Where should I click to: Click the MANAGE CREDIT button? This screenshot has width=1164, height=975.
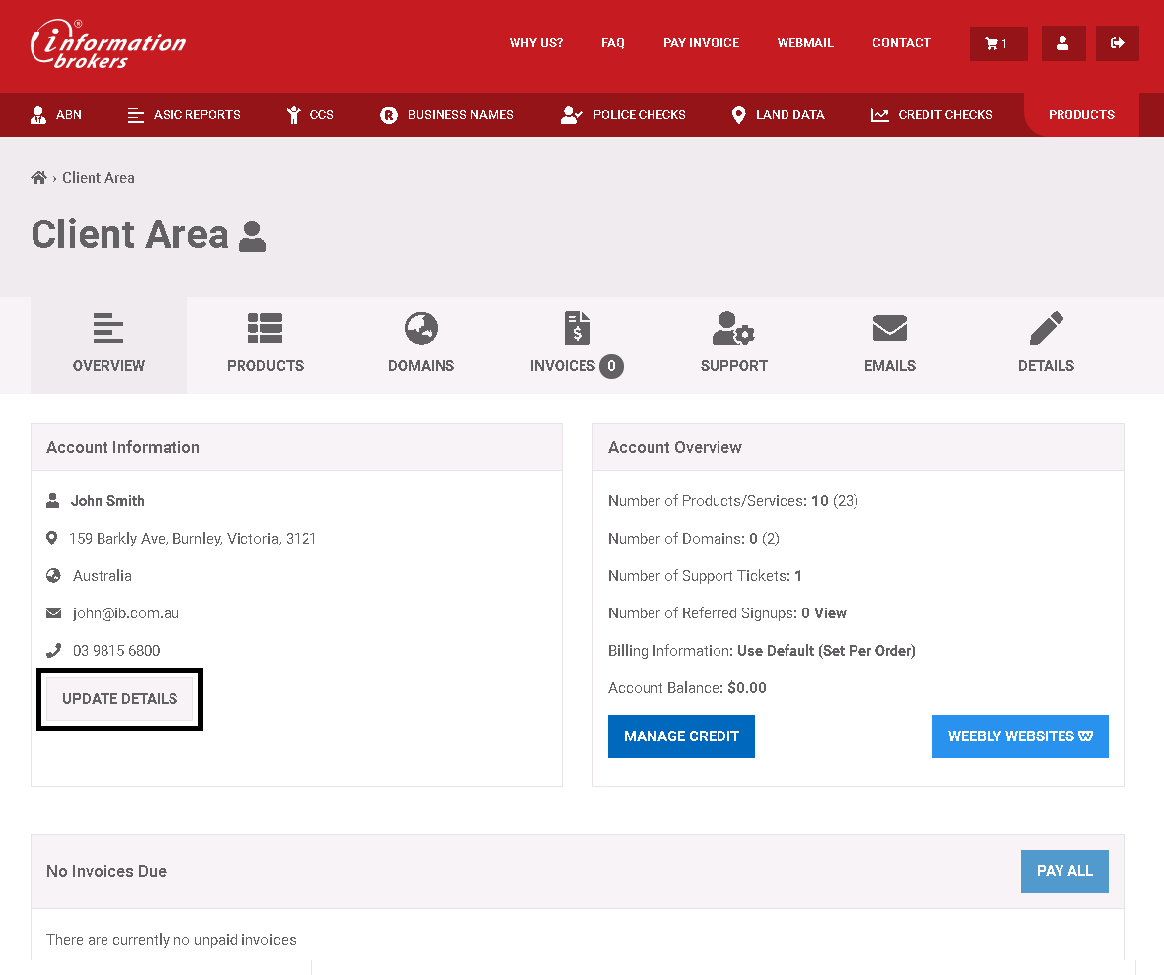681,737
